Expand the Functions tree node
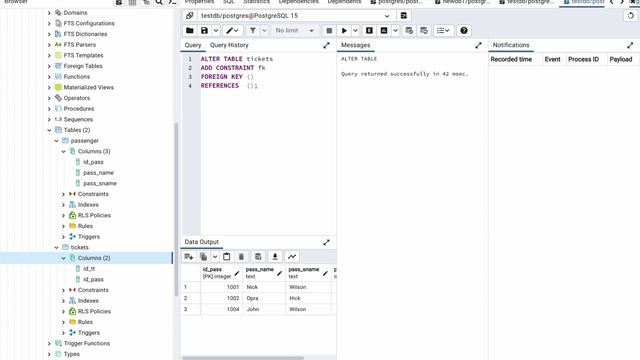640x360 pixels. point(49,77)
